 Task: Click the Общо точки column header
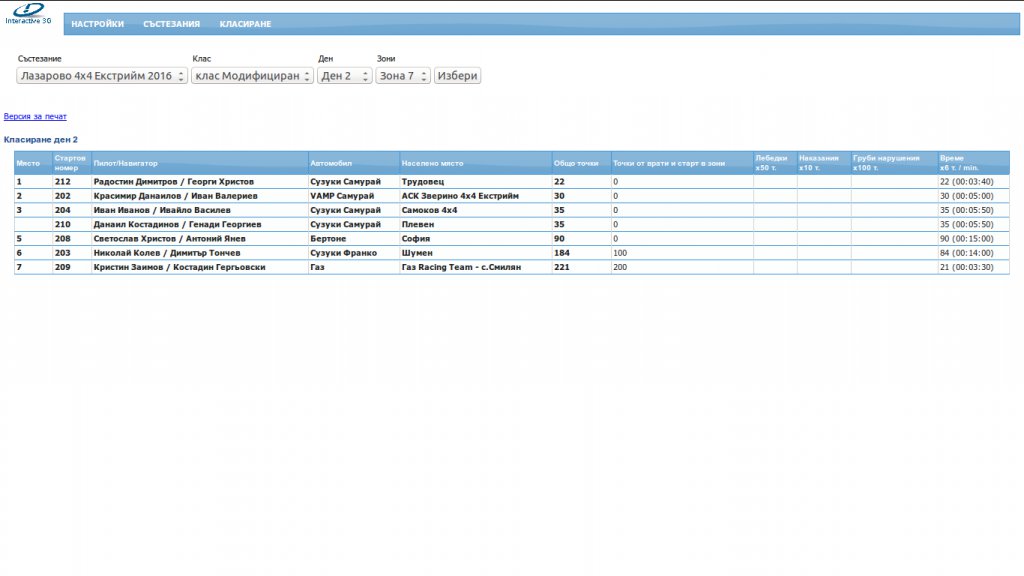point(581,163)
